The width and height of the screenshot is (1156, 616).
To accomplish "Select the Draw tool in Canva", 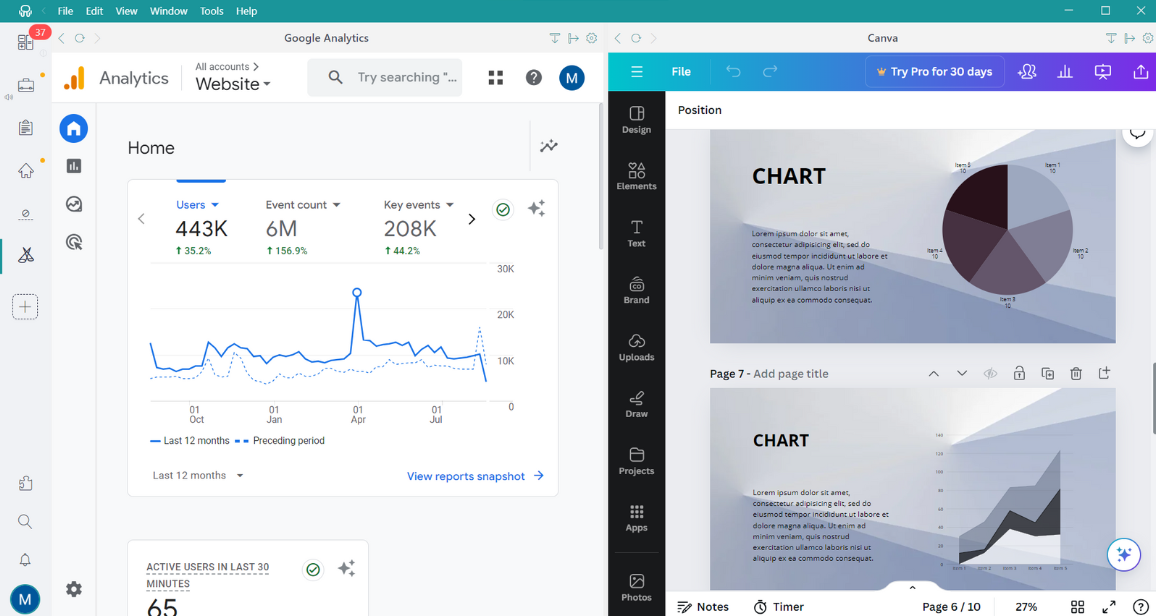I will coord(636,403).
